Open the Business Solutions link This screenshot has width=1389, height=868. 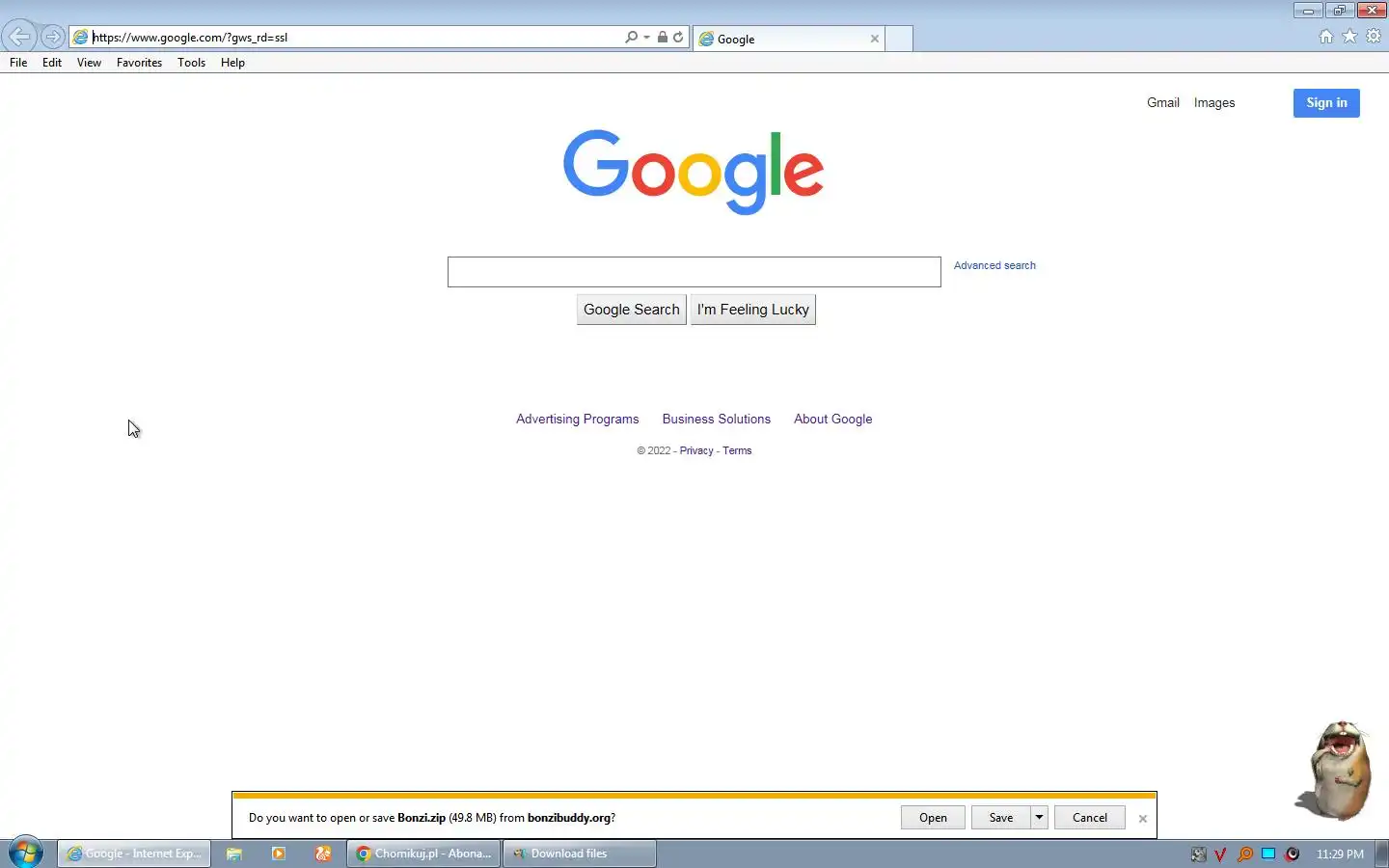pyautogui.click(x=717, y=420)
